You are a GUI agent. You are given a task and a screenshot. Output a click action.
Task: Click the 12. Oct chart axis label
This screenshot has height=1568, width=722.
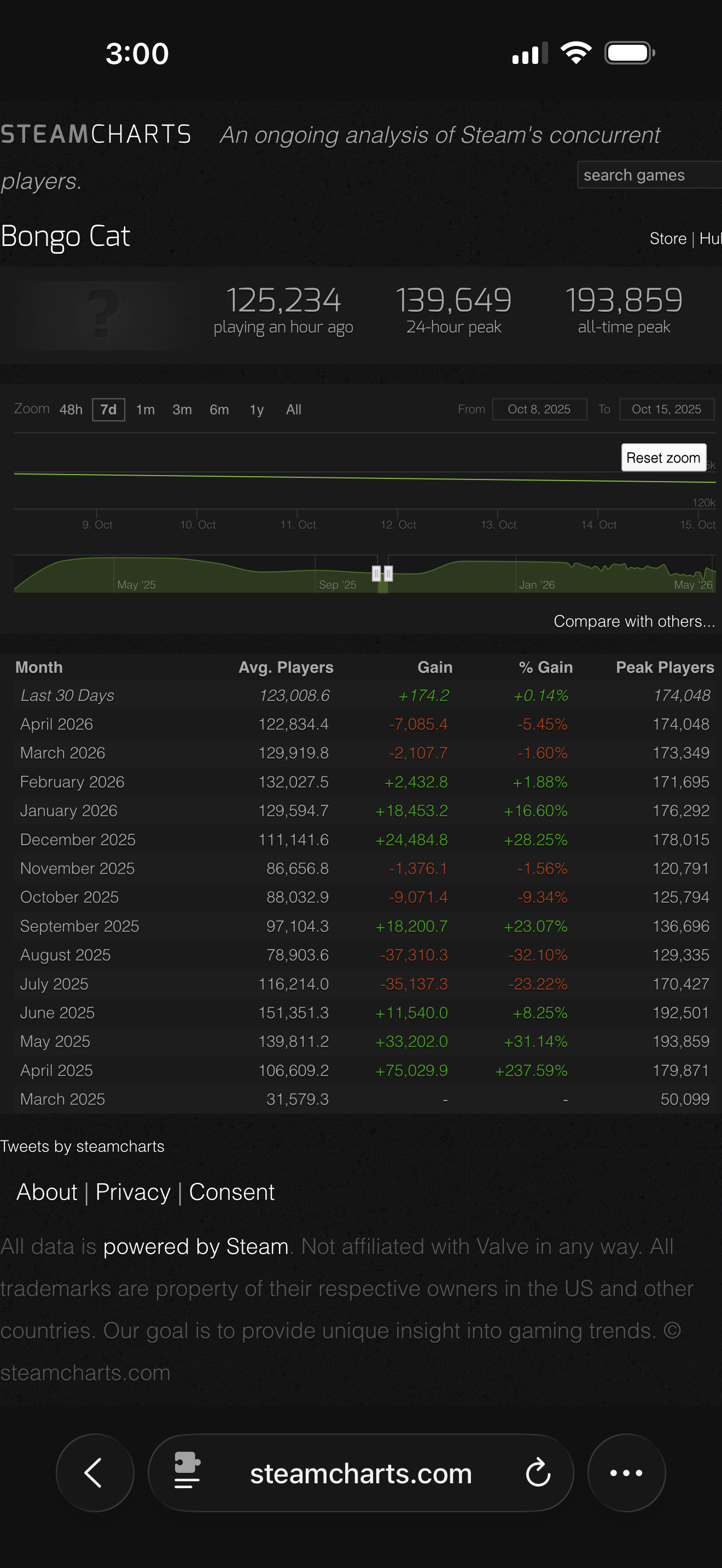coord(398,525)
